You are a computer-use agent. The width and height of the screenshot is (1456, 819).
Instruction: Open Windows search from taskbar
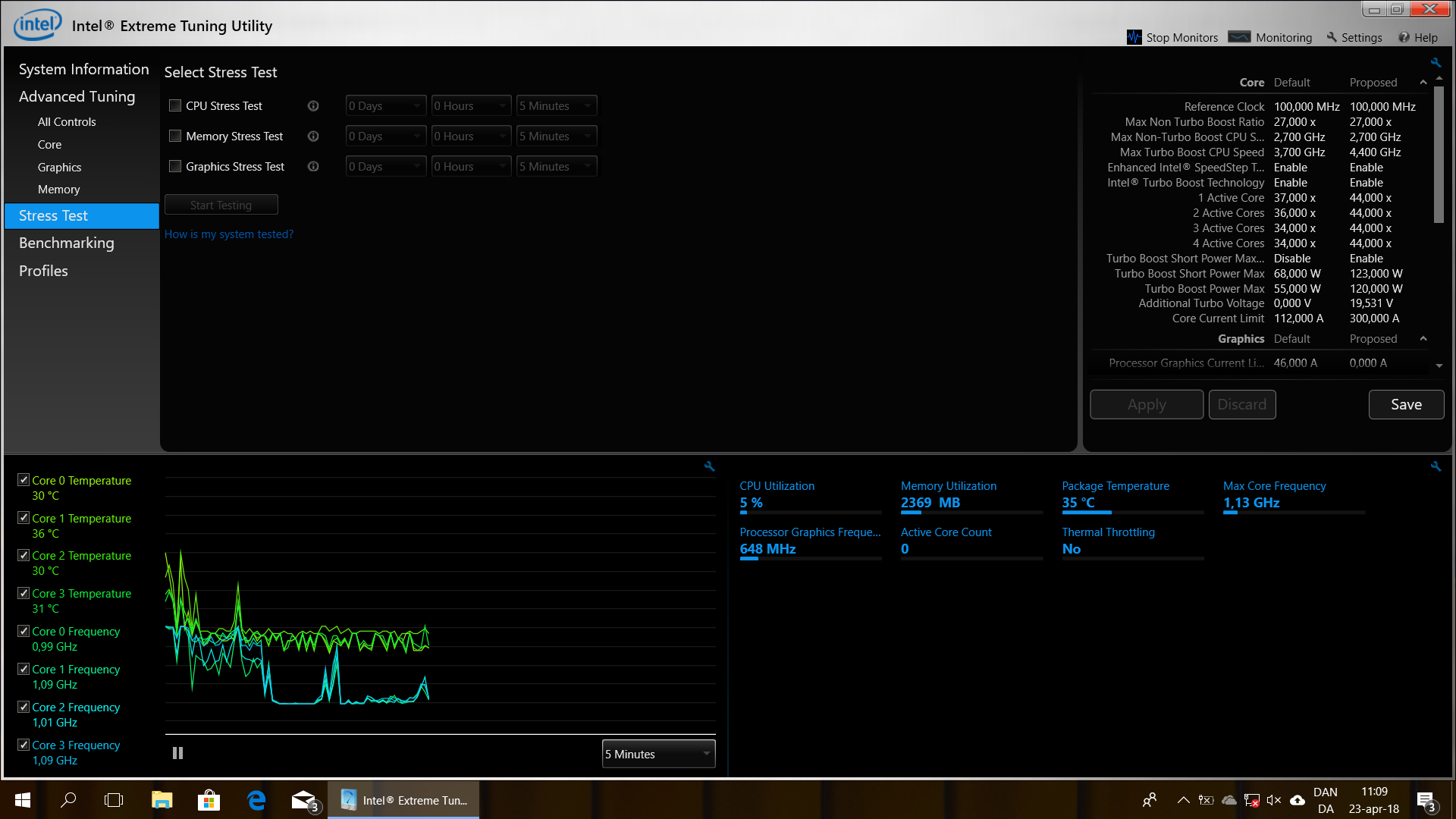coord(68,800)
